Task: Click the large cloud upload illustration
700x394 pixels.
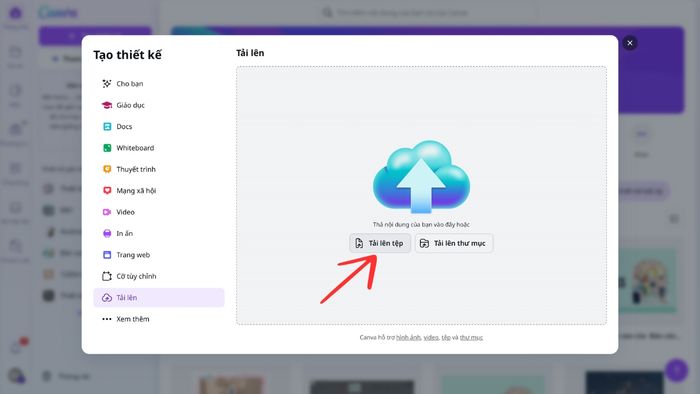Action: click(421, 177)
